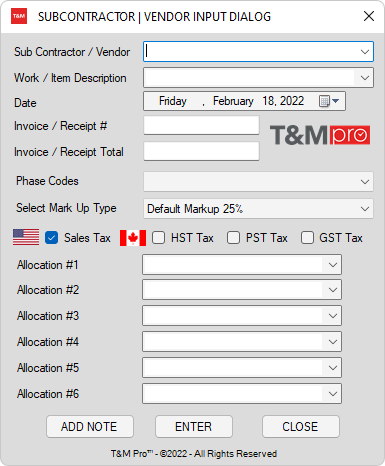Open the Select Mark Up Type dropdown
Image resolution: width=385 pixels, height=466 pixels.
365,209
